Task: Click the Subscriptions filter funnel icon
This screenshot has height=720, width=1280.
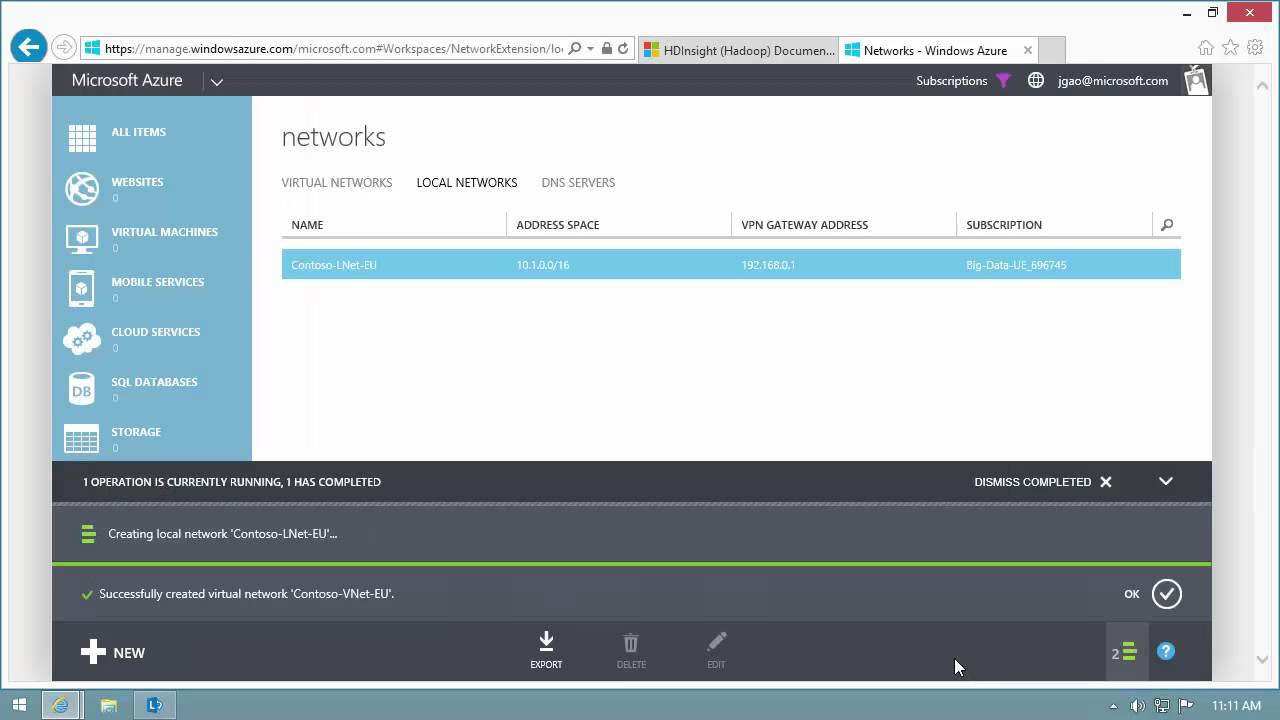Action: [x=1003, y=81]
